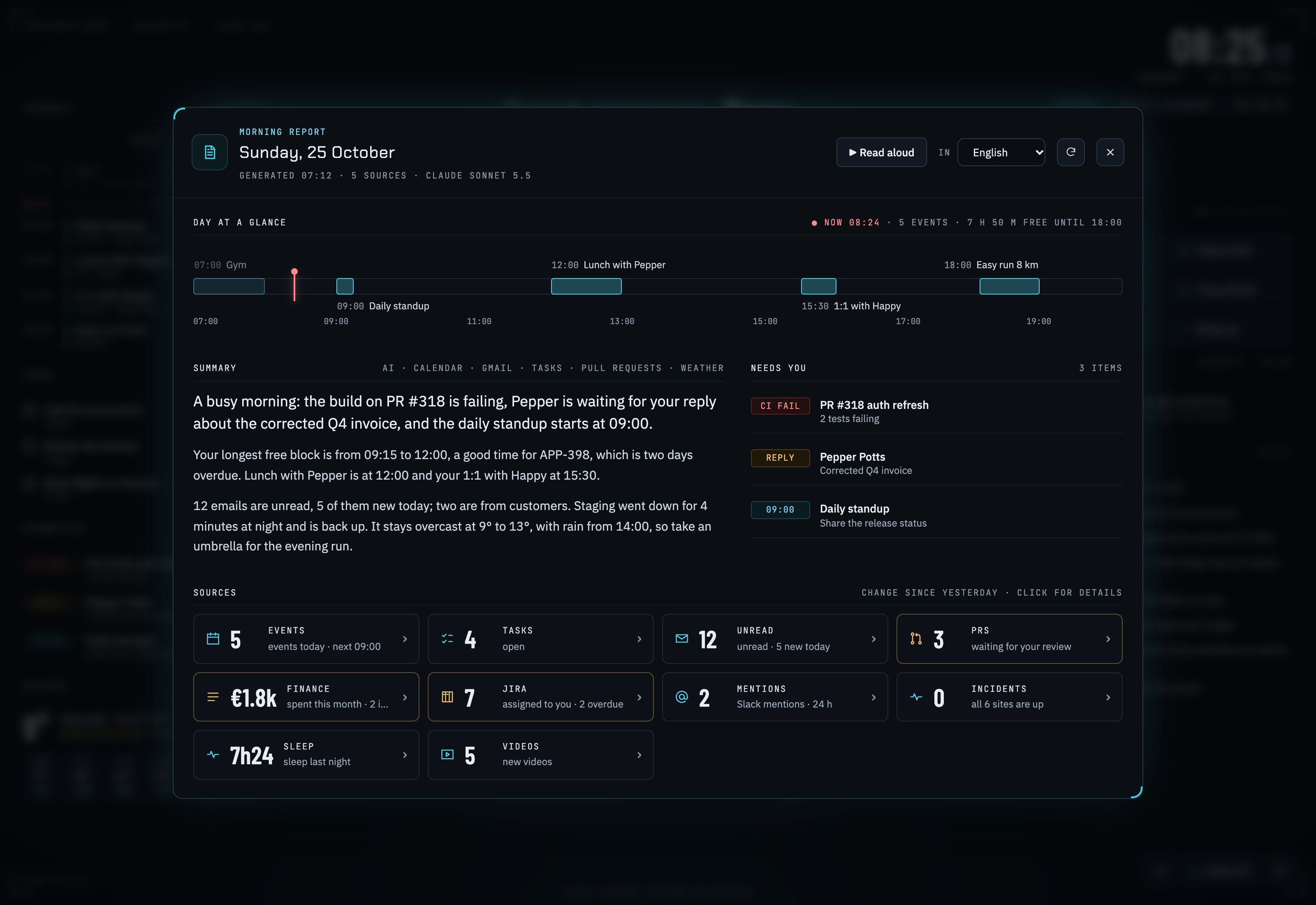This screenshot has height=905, width=1316.
Task: Open the Finance €1.8k source card
Action: pyautogui.click(x=306, y=697)
